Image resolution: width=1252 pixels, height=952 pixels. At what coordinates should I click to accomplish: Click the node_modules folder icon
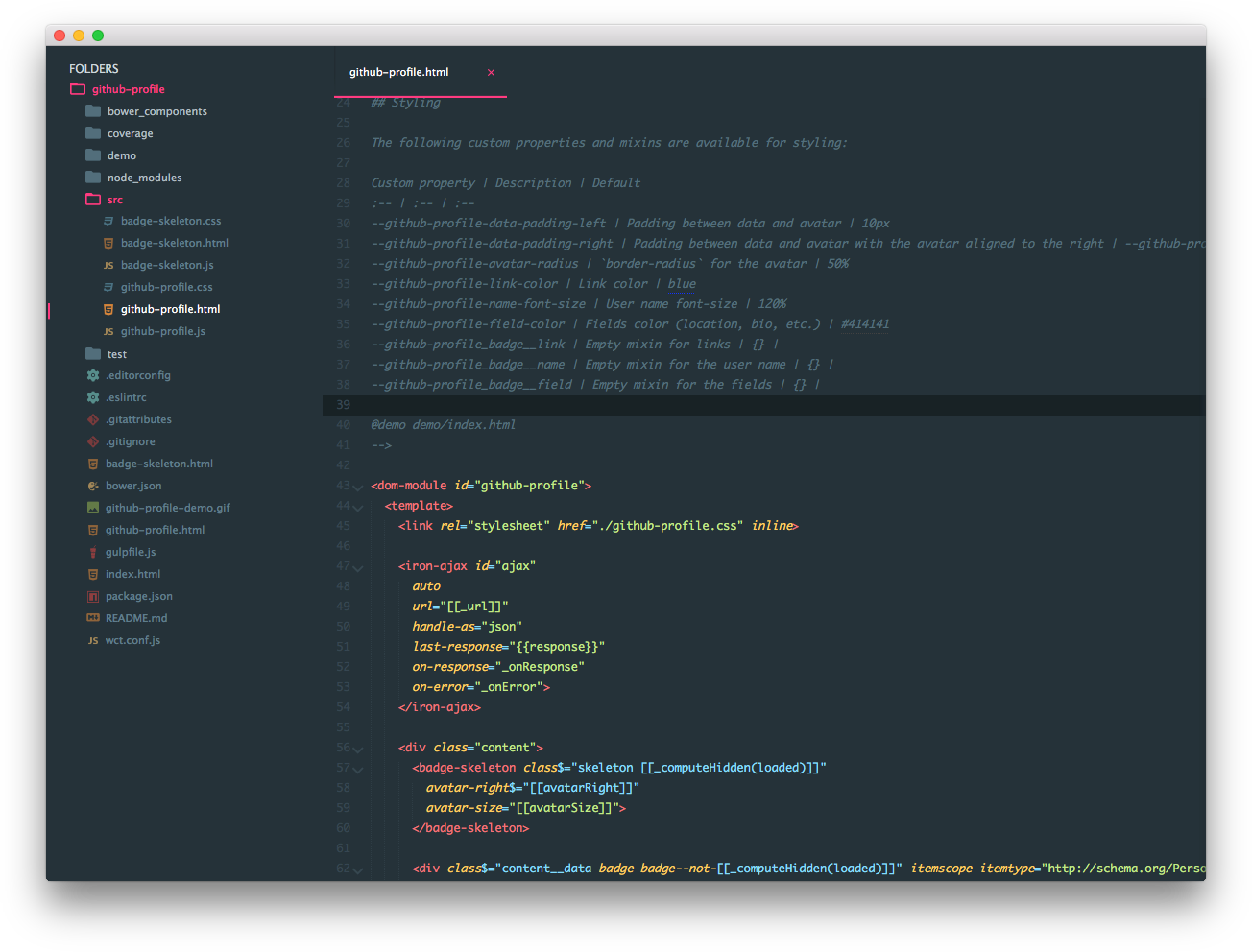point(93,178)
